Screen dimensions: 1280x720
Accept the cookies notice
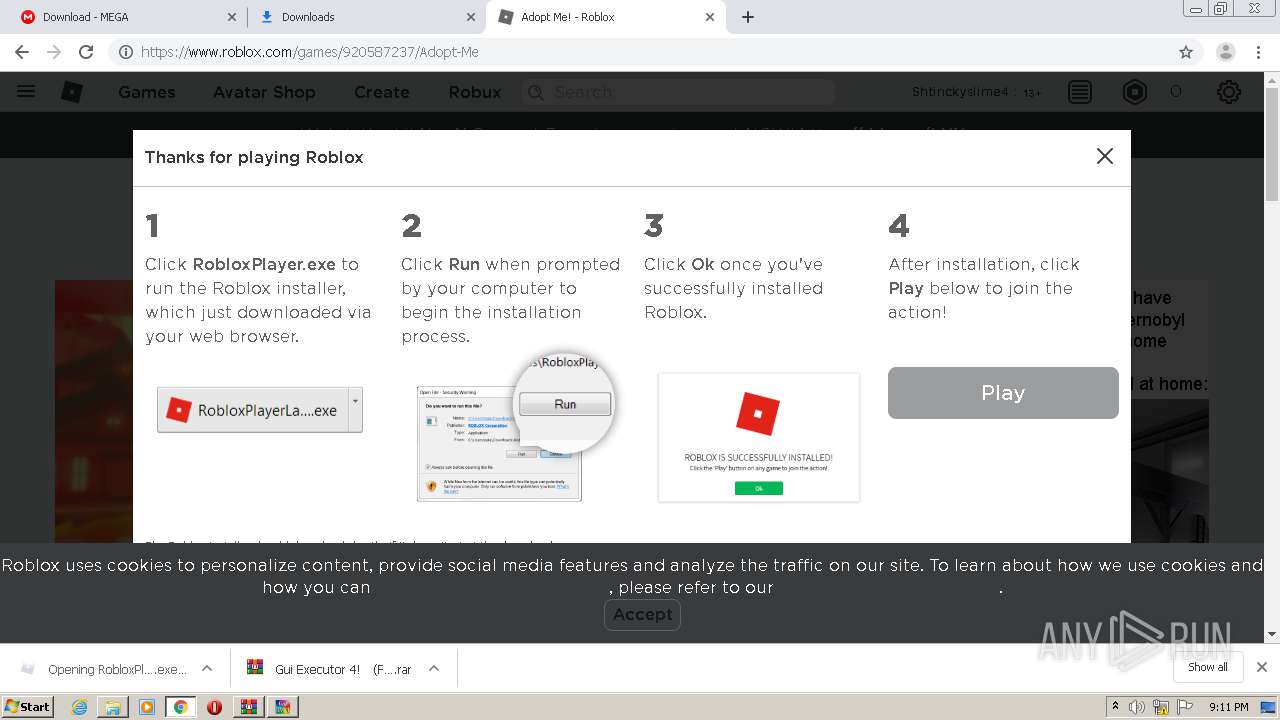pyautogui.click(x=642, y=615)
